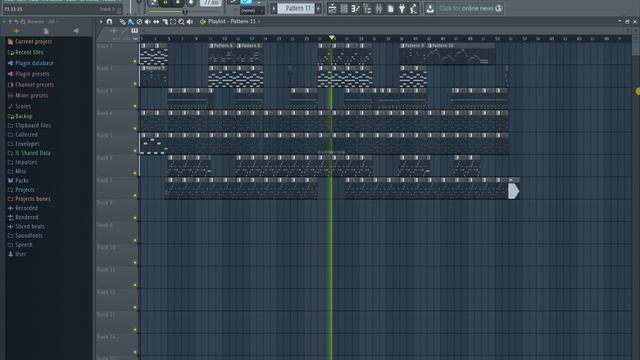The width and height of the screenshot is (640, 360).
Task: Click the Browser collapse structure icon
Action: coord(23,21)
